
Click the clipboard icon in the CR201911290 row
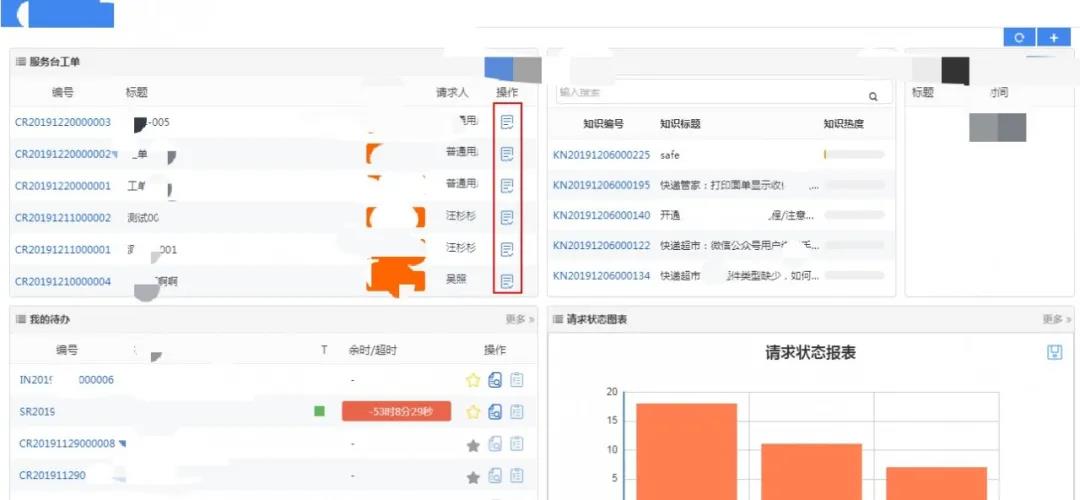517,476
